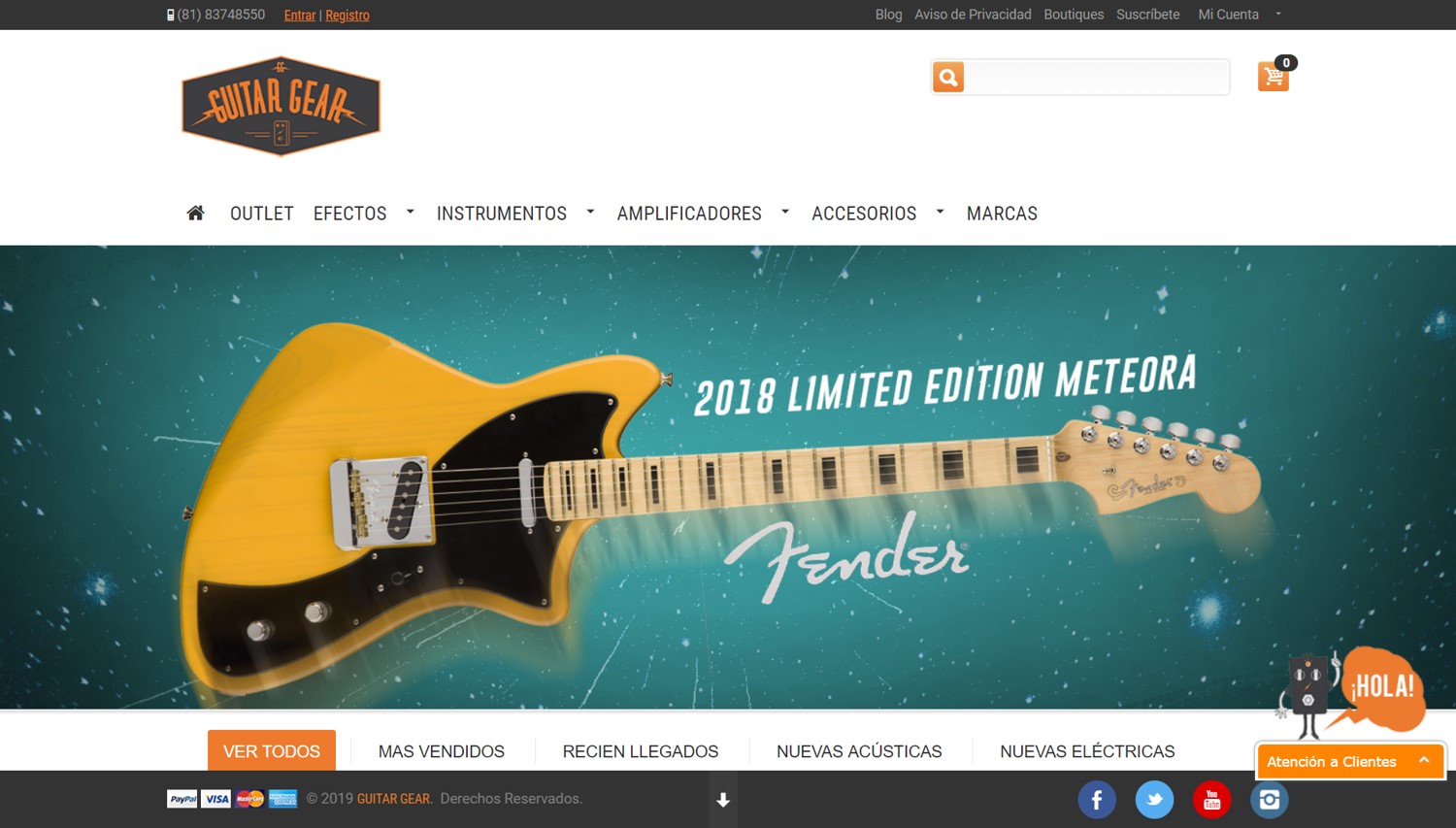Expand the INSTRUMENTOS dropdown arrow
Screen dimensions: 1456x828
(590, 212)
